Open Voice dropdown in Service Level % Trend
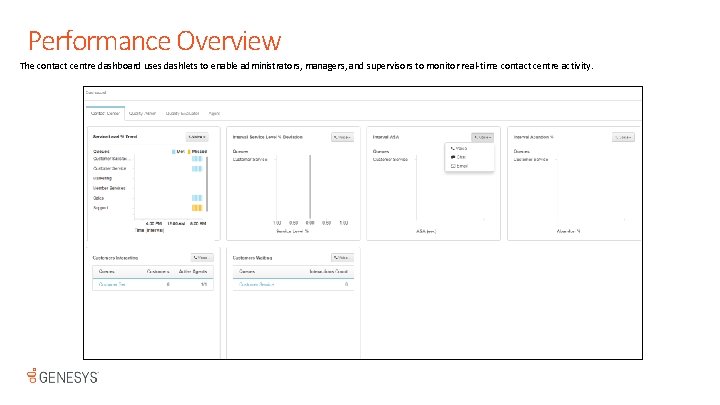Image resolution: width=720 pixels, height=405 pixels. [x=197, y=137]
